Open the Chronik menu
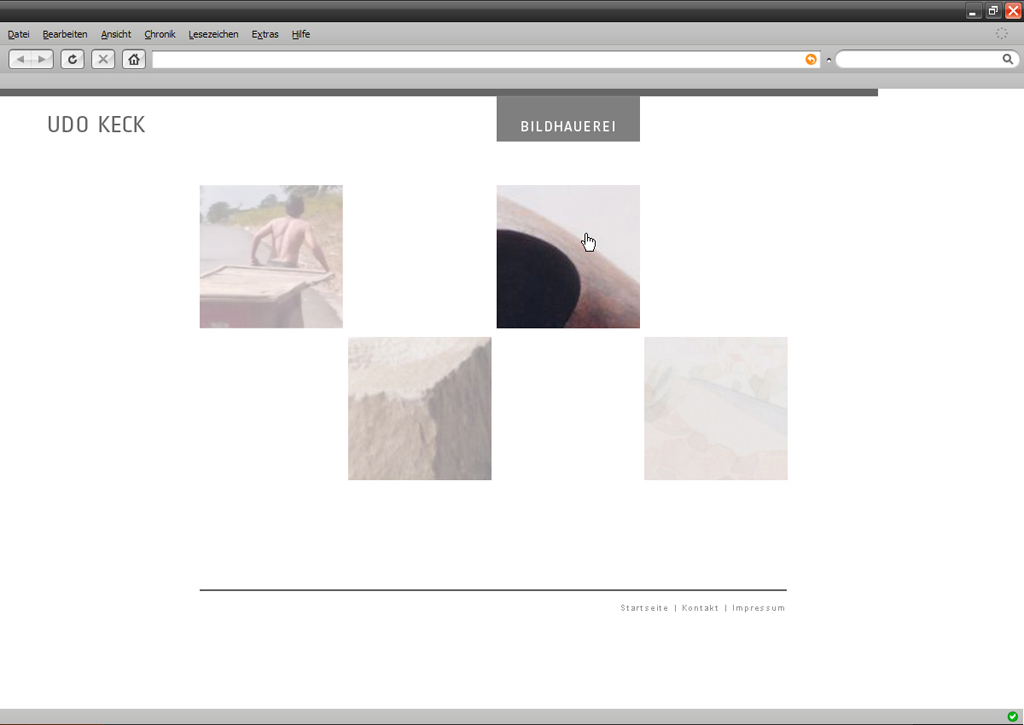The height and width of the screenshot is (725, 1024). [x=160, y=34]
